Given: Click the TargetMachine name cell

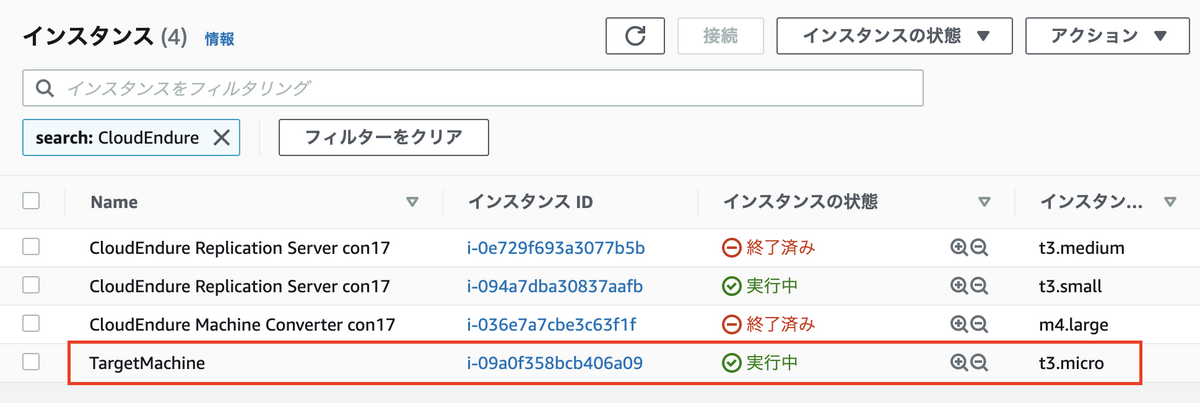Looking at the screenshot, I should click(147, 363).
